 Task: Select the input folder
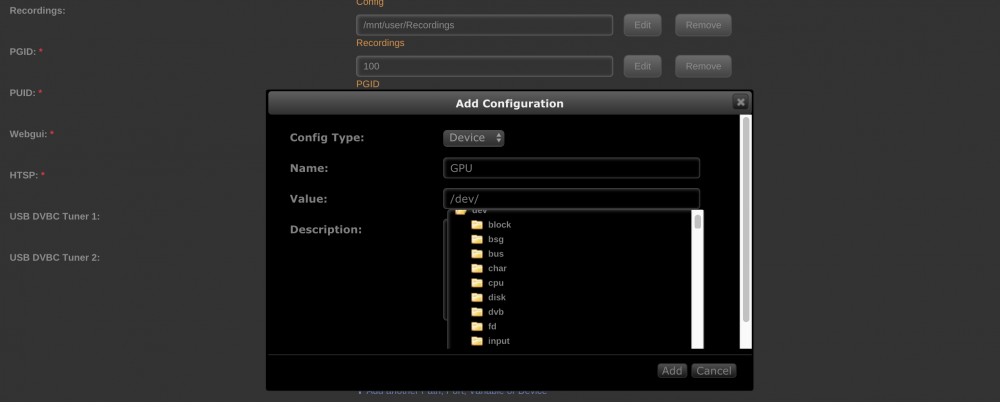(499, 341)
